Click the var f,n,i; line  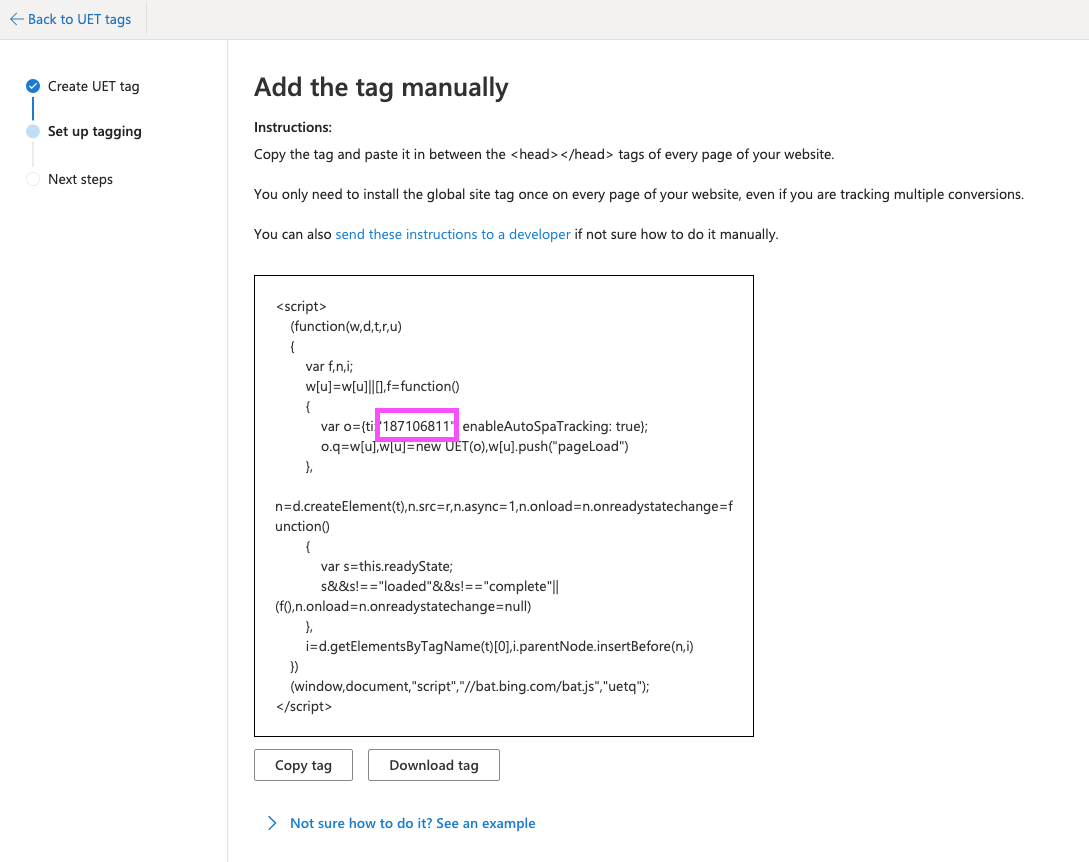[329, 366]
